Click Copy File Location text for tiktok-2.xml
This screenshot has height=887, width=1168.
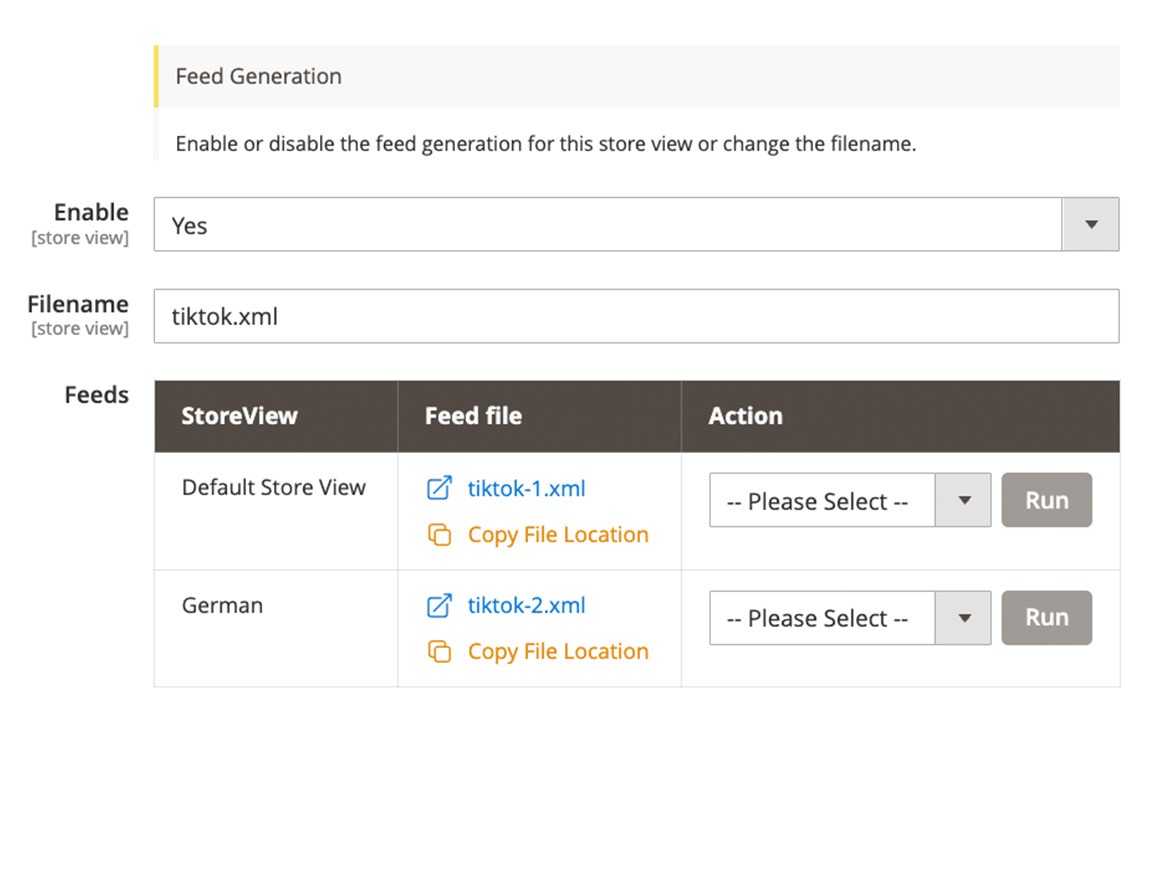point(558,652)
